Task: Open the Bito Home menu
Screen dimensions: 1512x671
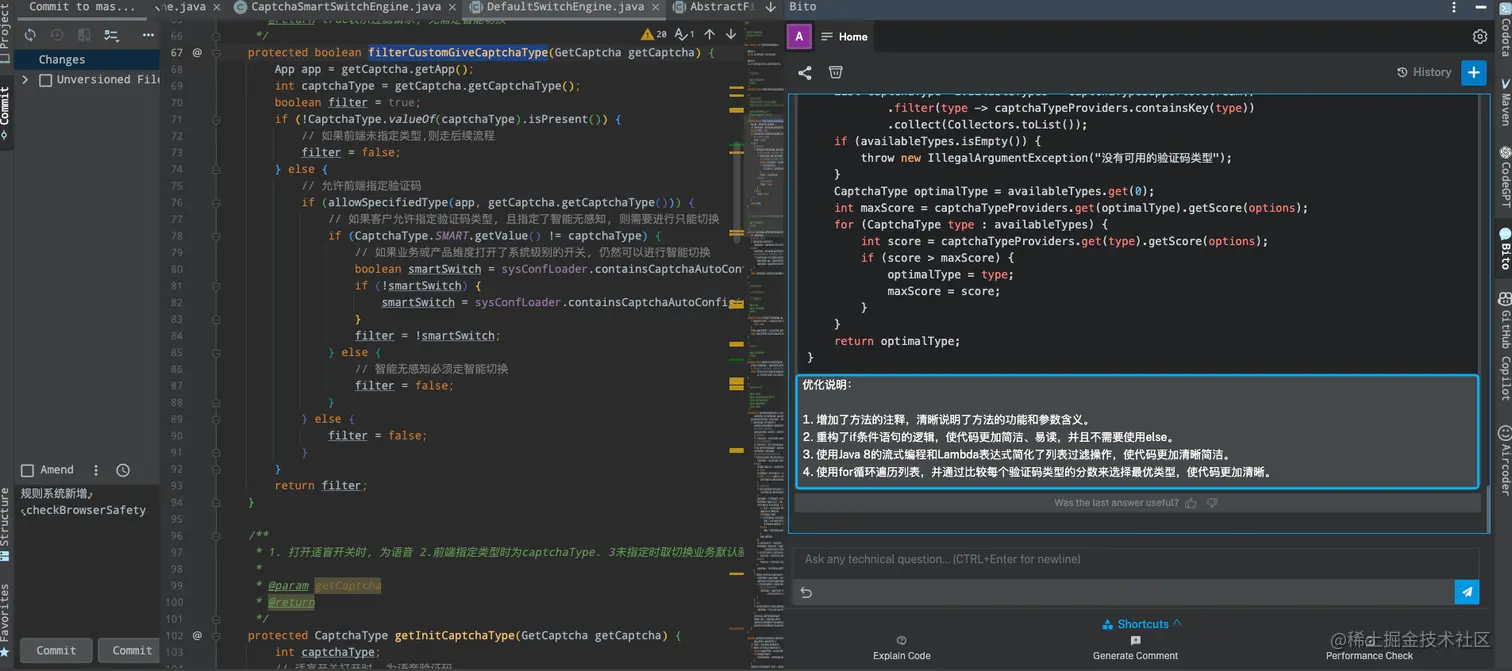Action: [x=844, y=37]
